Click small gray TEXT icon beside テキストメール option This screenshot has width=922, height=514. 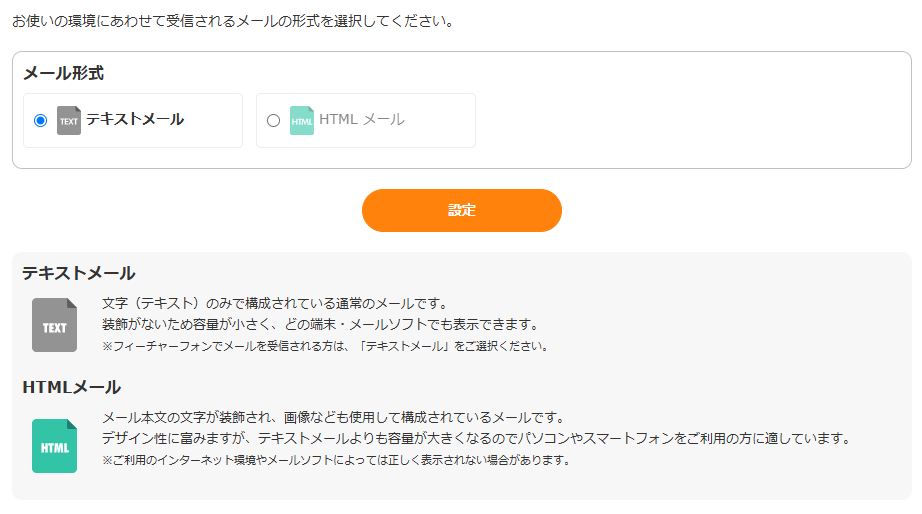pos(68,120)
